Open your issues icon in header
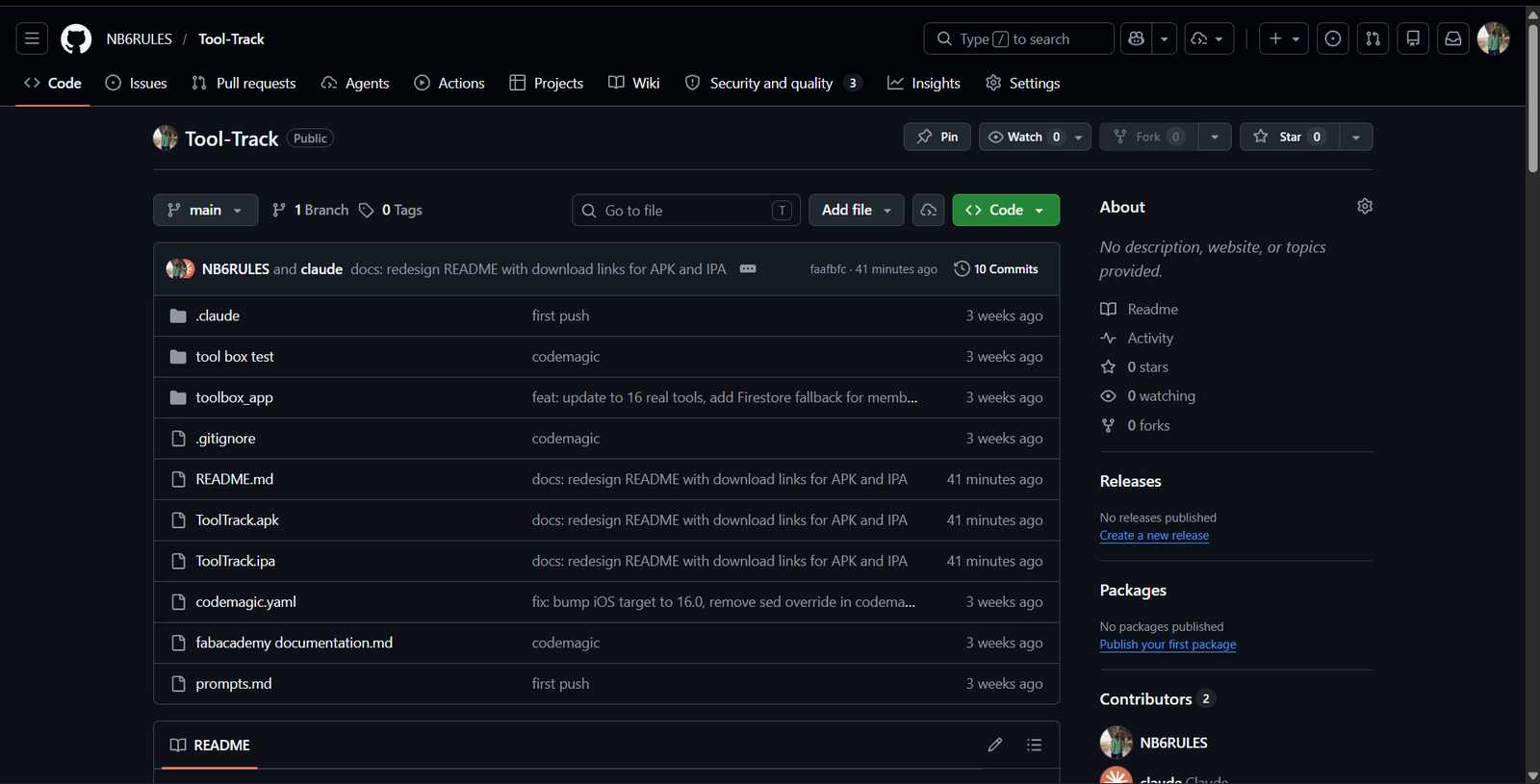The image size is (1540, 784). 1333,38
